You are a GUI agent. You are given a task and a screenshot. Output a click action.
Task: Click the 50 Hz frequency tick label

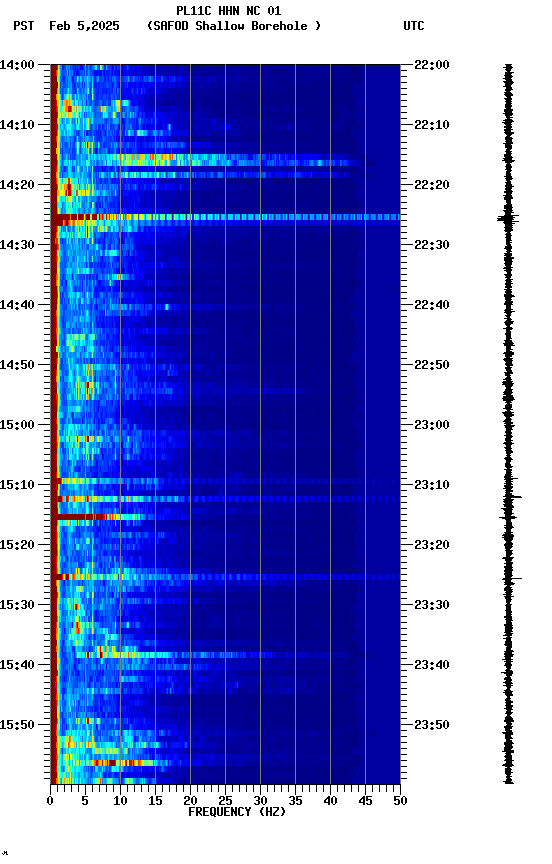click(400, 801)
